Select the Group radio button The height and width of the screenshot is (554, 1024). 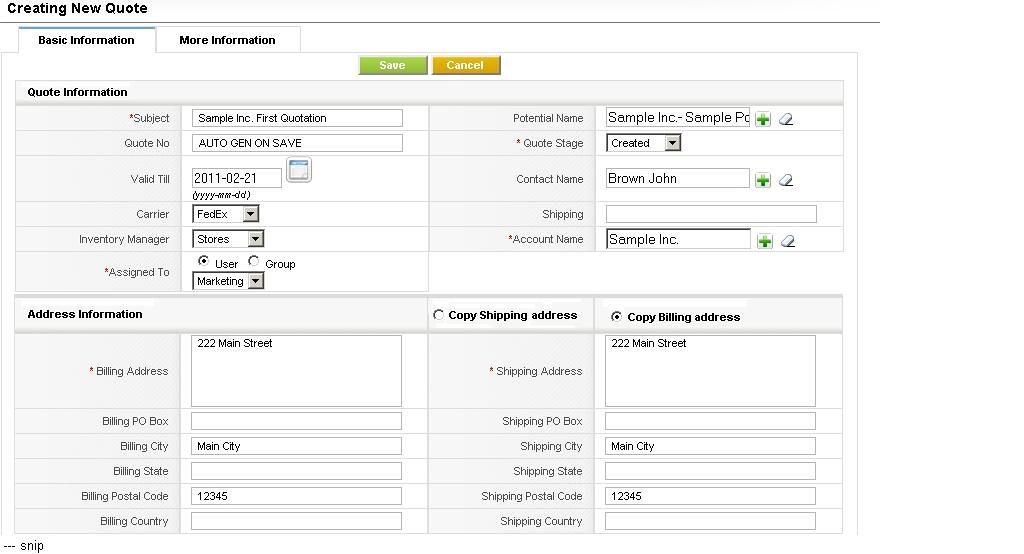point(253,261)
